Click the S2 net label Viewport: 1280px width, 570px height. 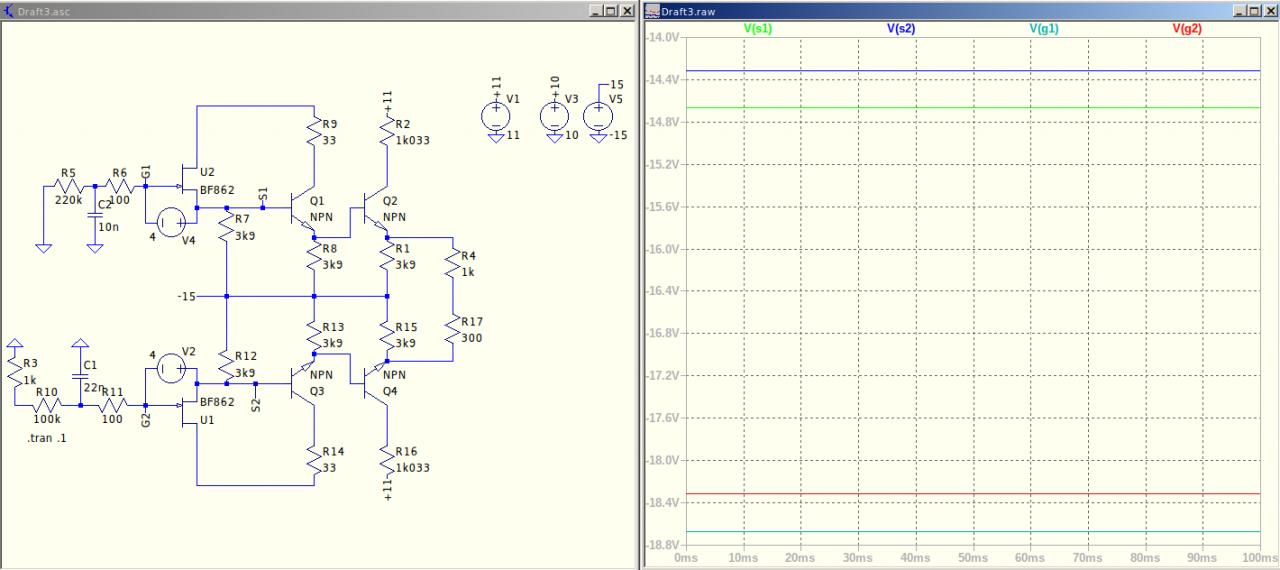pyautogui.click(x=256, y=405)
